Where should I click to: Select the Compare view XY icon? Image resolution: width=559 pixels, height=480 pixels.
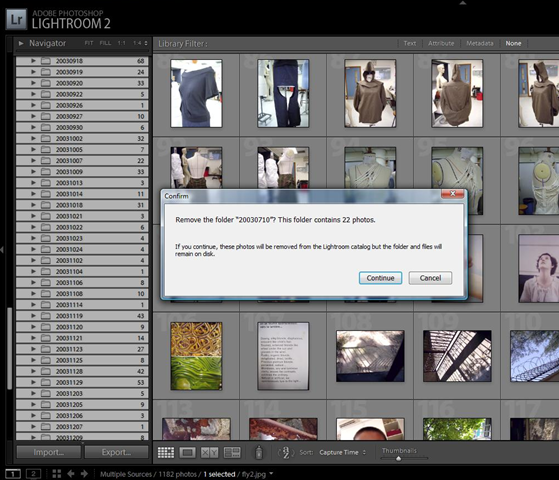209,453
